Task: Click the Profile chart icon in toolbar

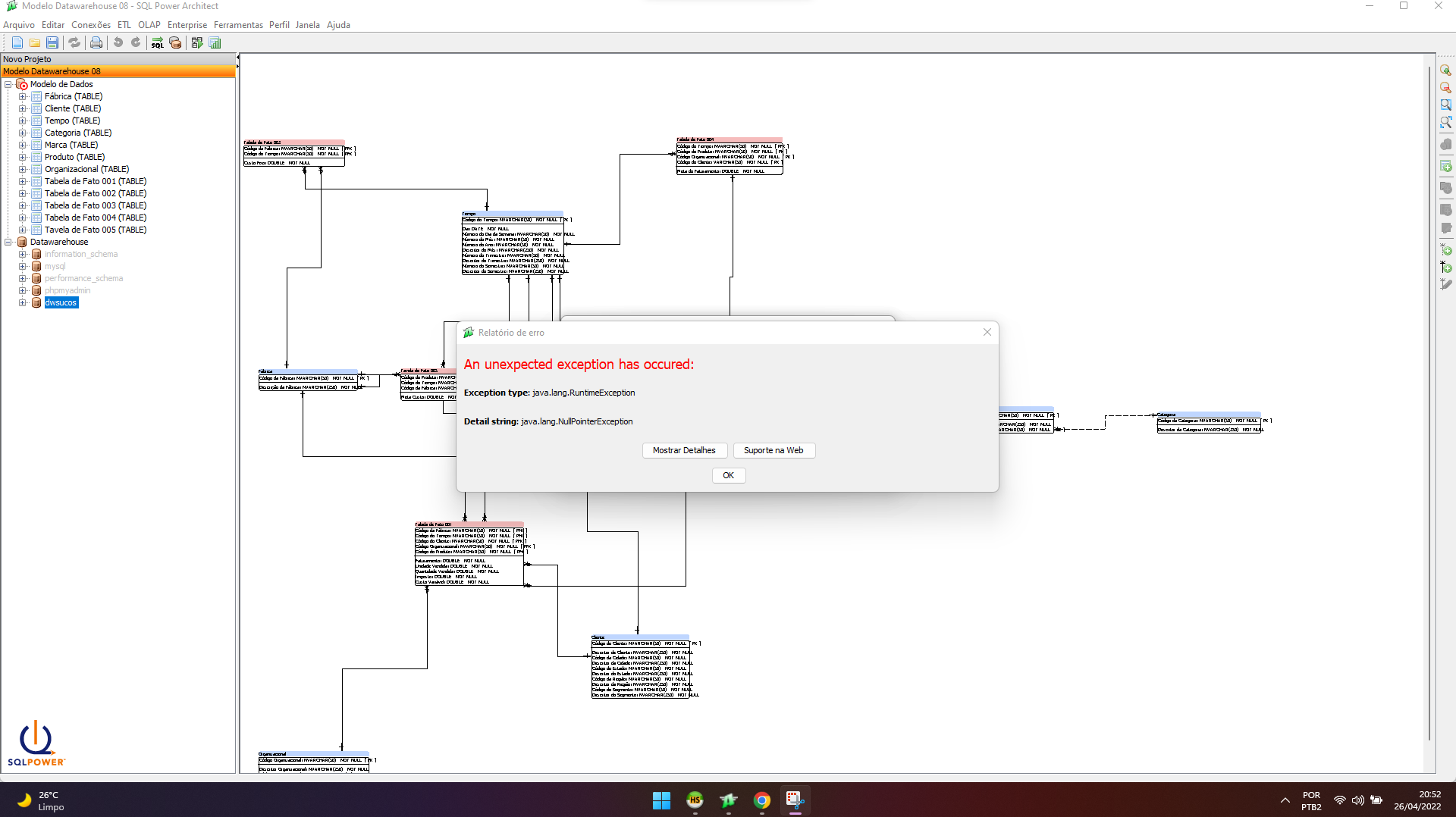Action: 215,43
